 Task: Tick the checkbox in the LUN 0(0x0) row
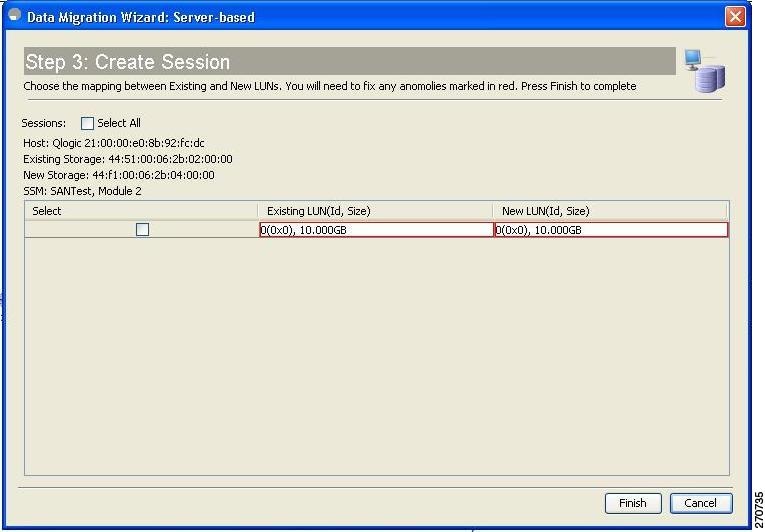pos(142,229)
